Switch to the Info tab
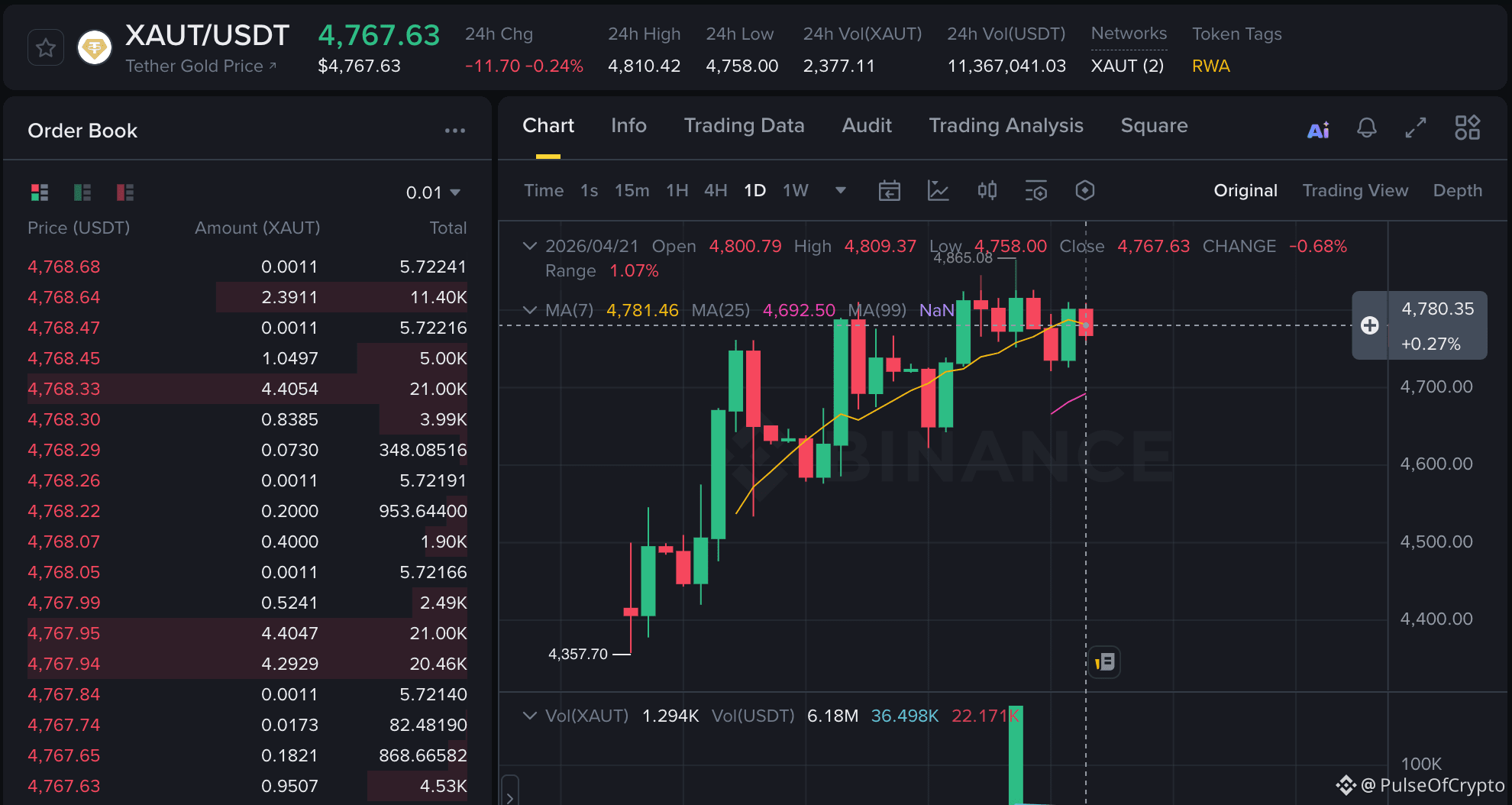The height and width of the screenshot is (805, 1512). tap(628, 126)
